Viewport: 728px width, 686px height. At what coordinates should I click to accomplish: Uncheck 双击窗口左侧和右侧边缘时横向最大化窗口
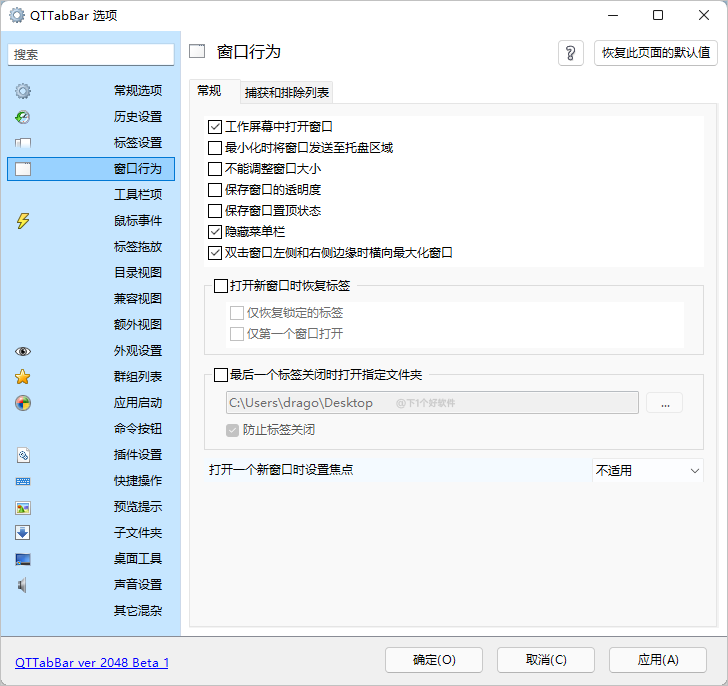(214, 253)
